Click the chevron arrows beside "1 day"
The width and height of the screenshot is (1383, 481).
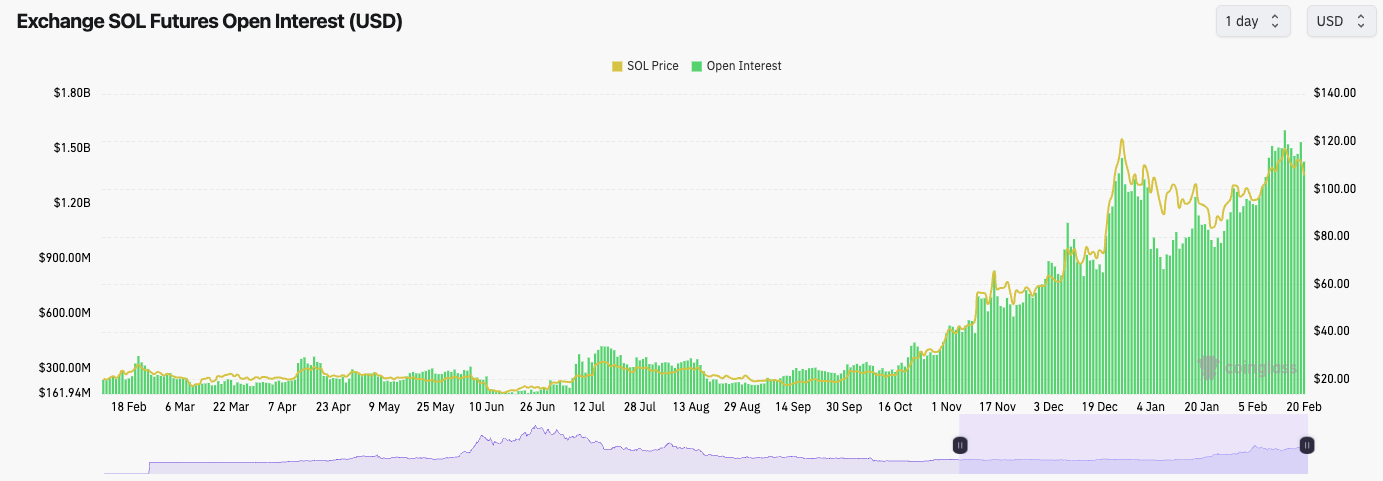click(x=1275, y=21)
